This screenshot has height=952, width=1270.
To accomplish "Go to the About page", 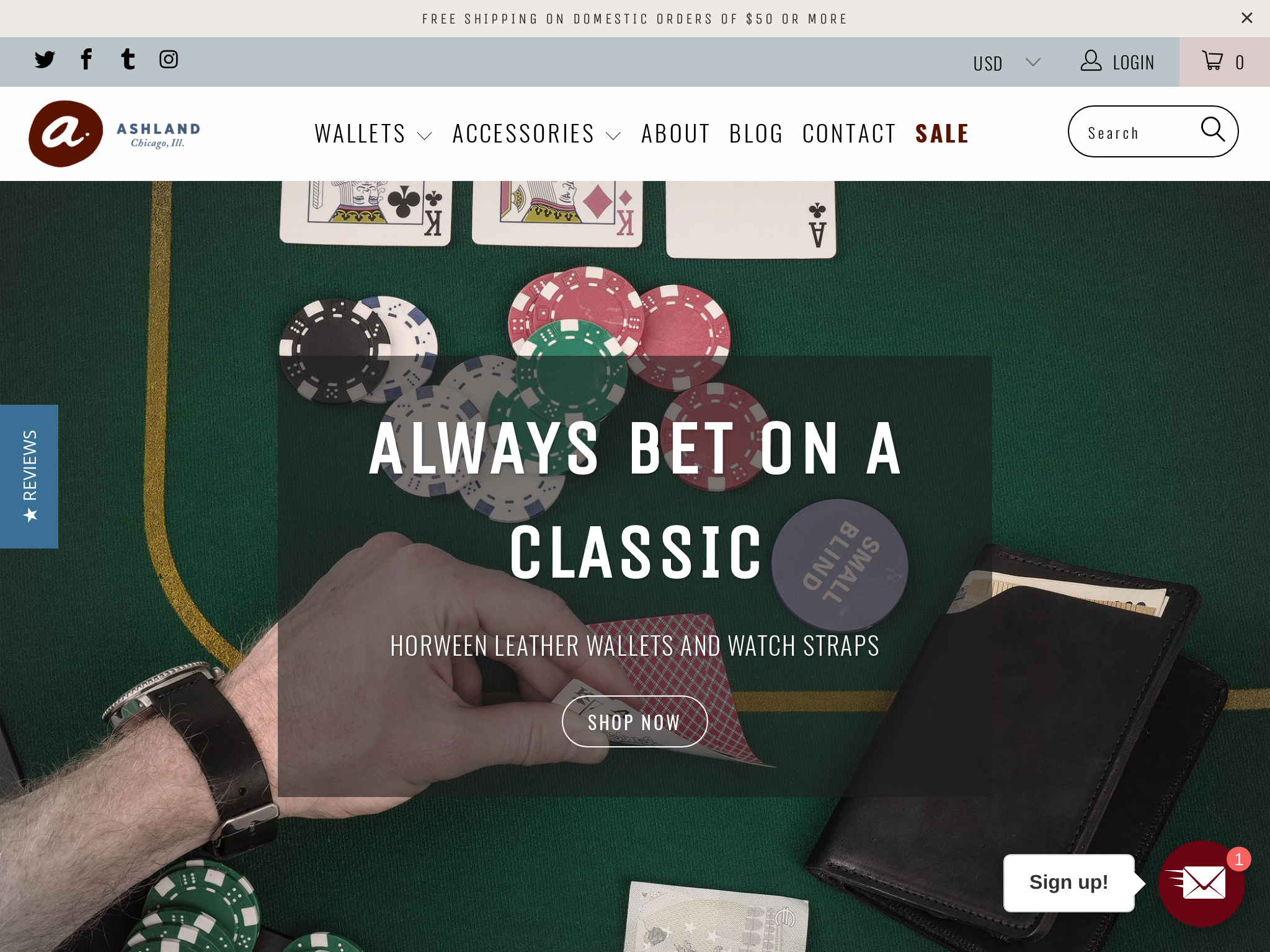I will 675,134.
